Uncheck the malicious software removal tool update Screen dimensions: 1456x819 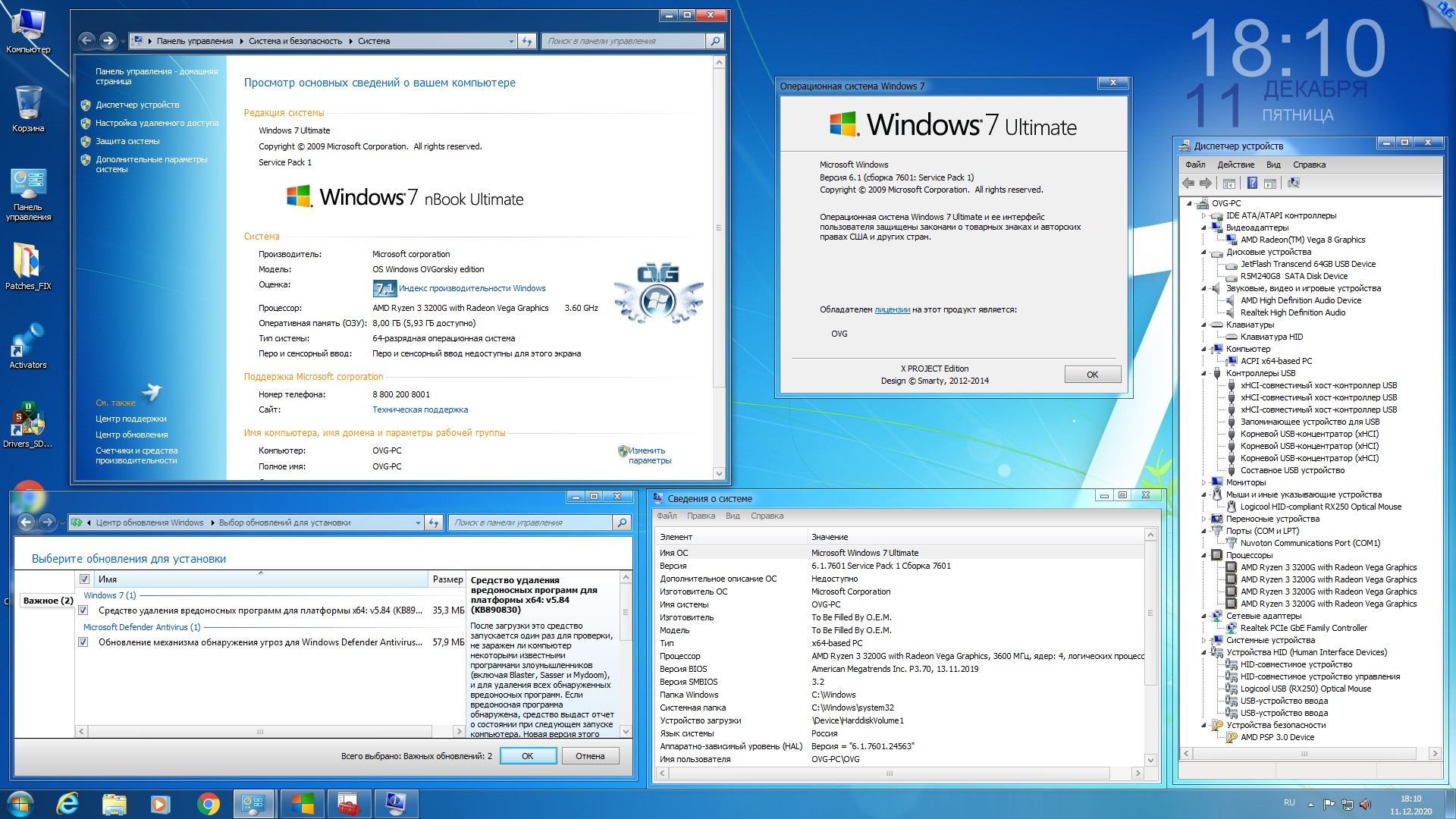83,610
